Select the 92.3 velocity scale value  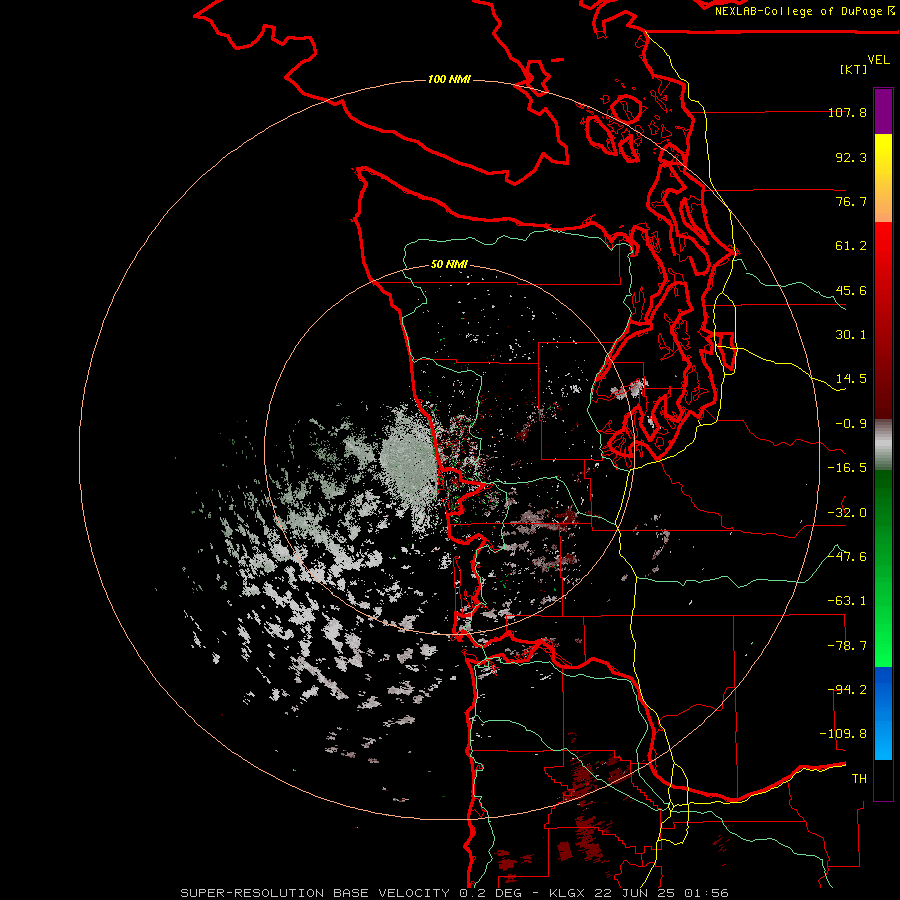[851, 157]
